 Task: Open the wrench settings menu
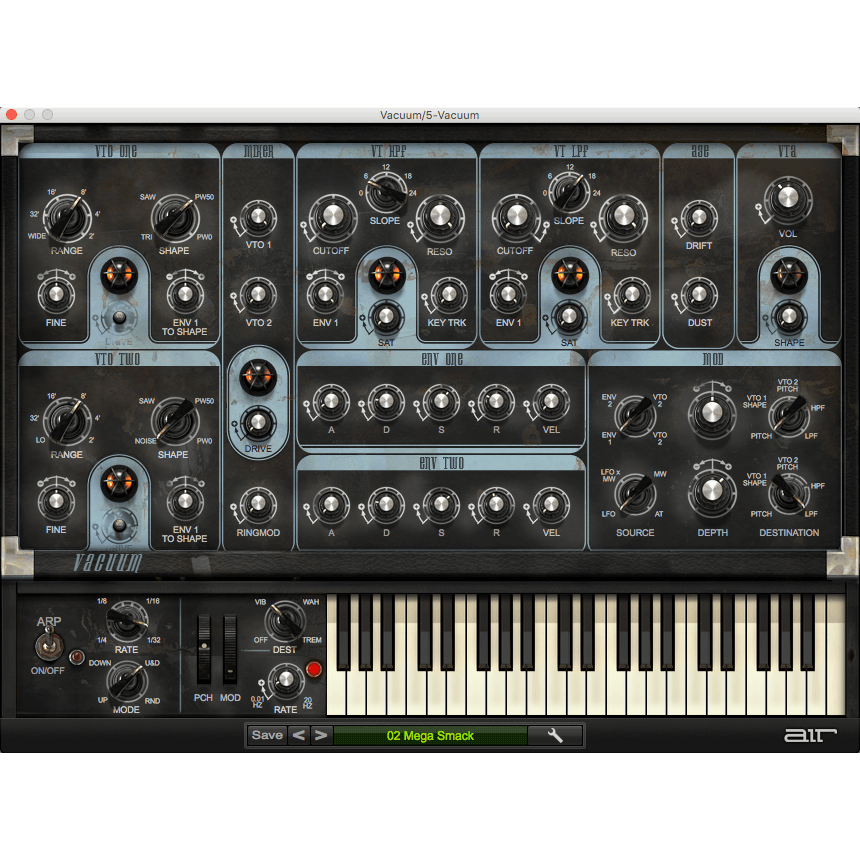(x=555, y=736)
